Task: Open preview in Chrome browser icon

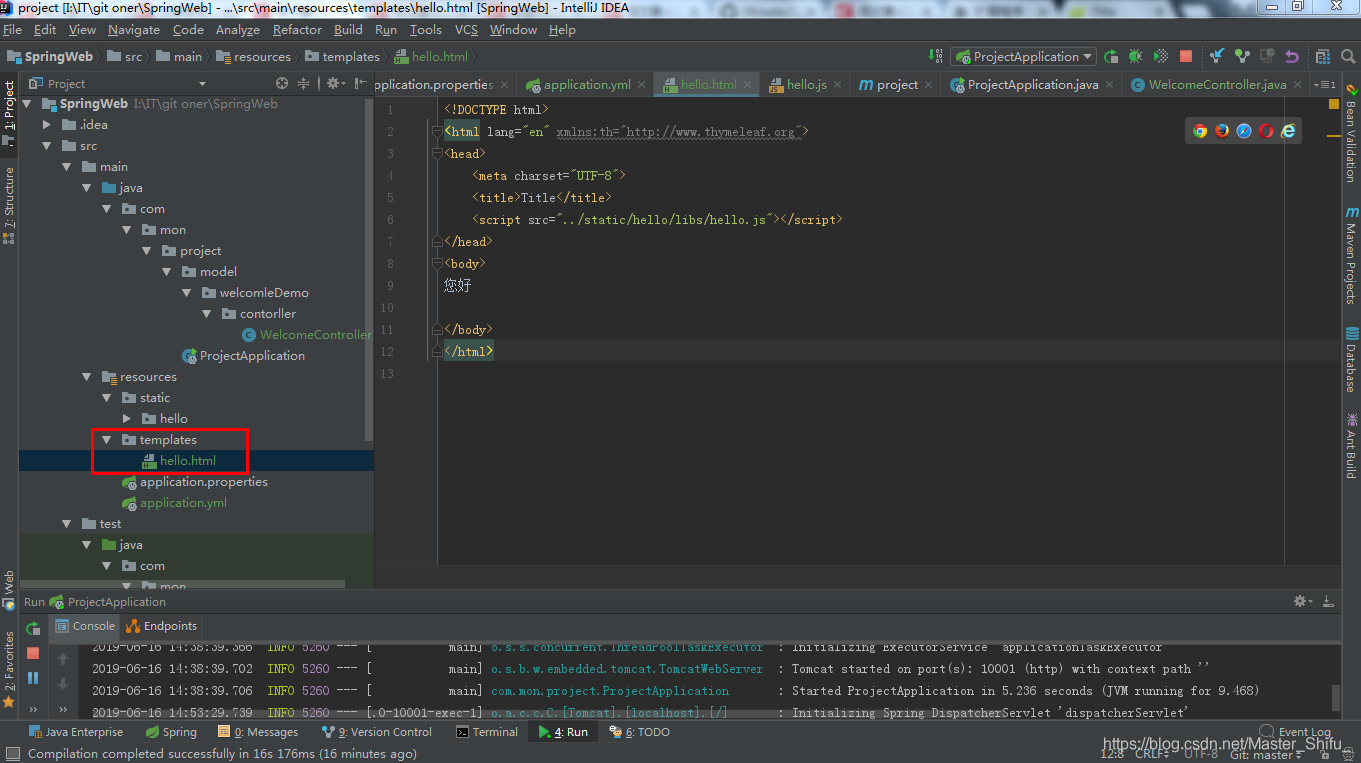Action: (x=1200, y=131)
